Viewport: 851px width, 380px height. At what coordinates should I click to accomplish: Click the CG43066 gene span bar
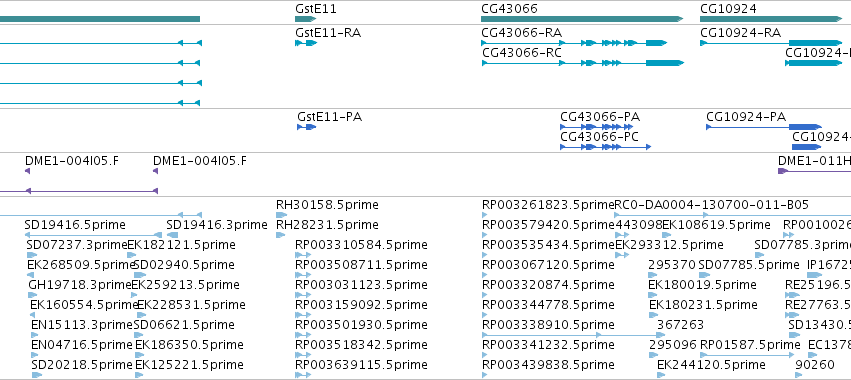click(582, 19)
